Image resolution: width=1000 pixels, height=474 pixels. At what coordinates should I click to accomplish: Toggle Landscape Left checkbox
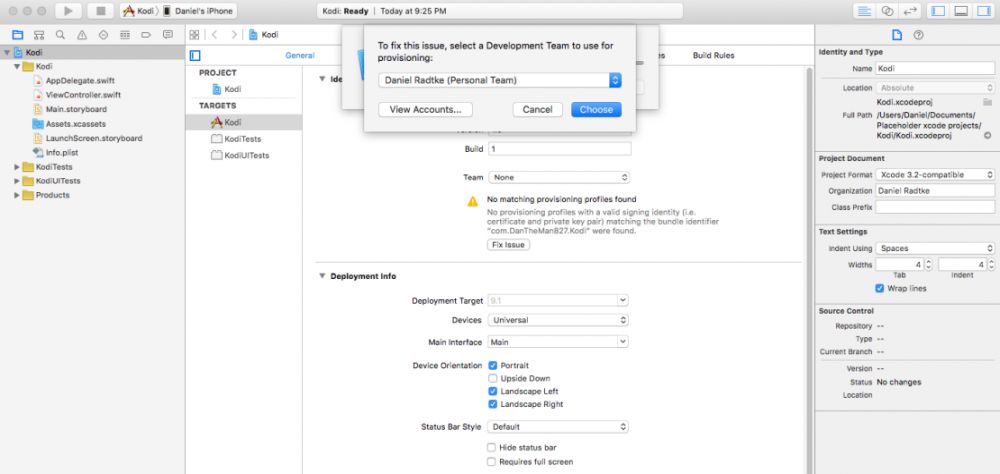pos(492,391)
